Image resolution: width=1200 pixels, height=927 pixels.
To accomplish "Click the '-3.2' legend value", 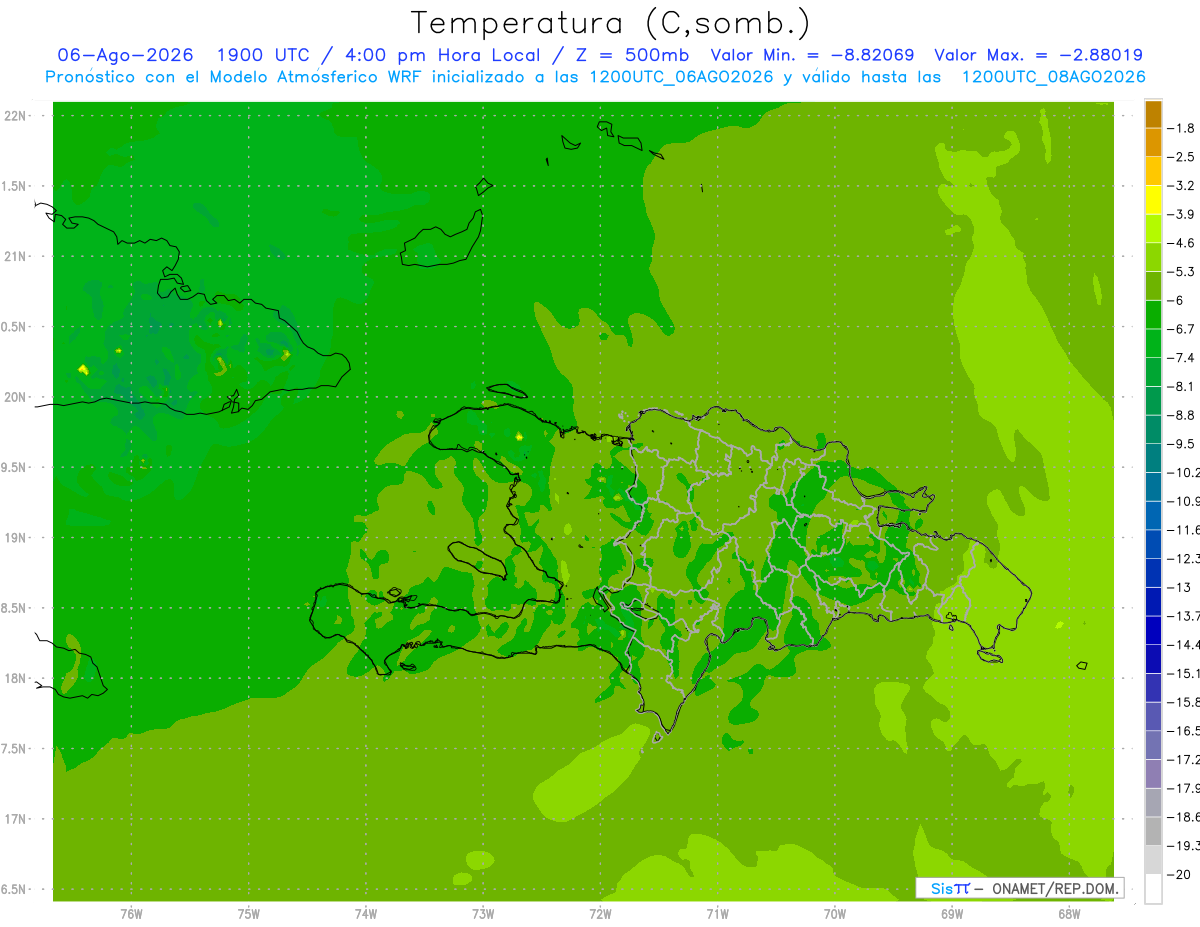I will click(x=1183, y=186).
